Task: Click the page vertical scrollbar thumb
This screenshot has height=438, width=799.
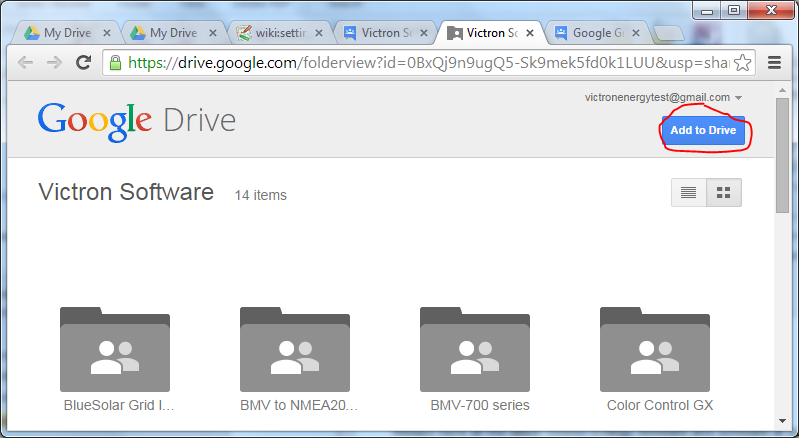Action: point(786,150)
